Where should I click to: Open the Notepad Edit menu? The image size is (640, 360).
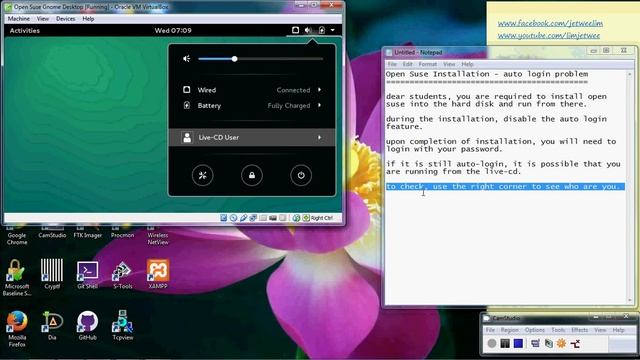coord(407,64)
